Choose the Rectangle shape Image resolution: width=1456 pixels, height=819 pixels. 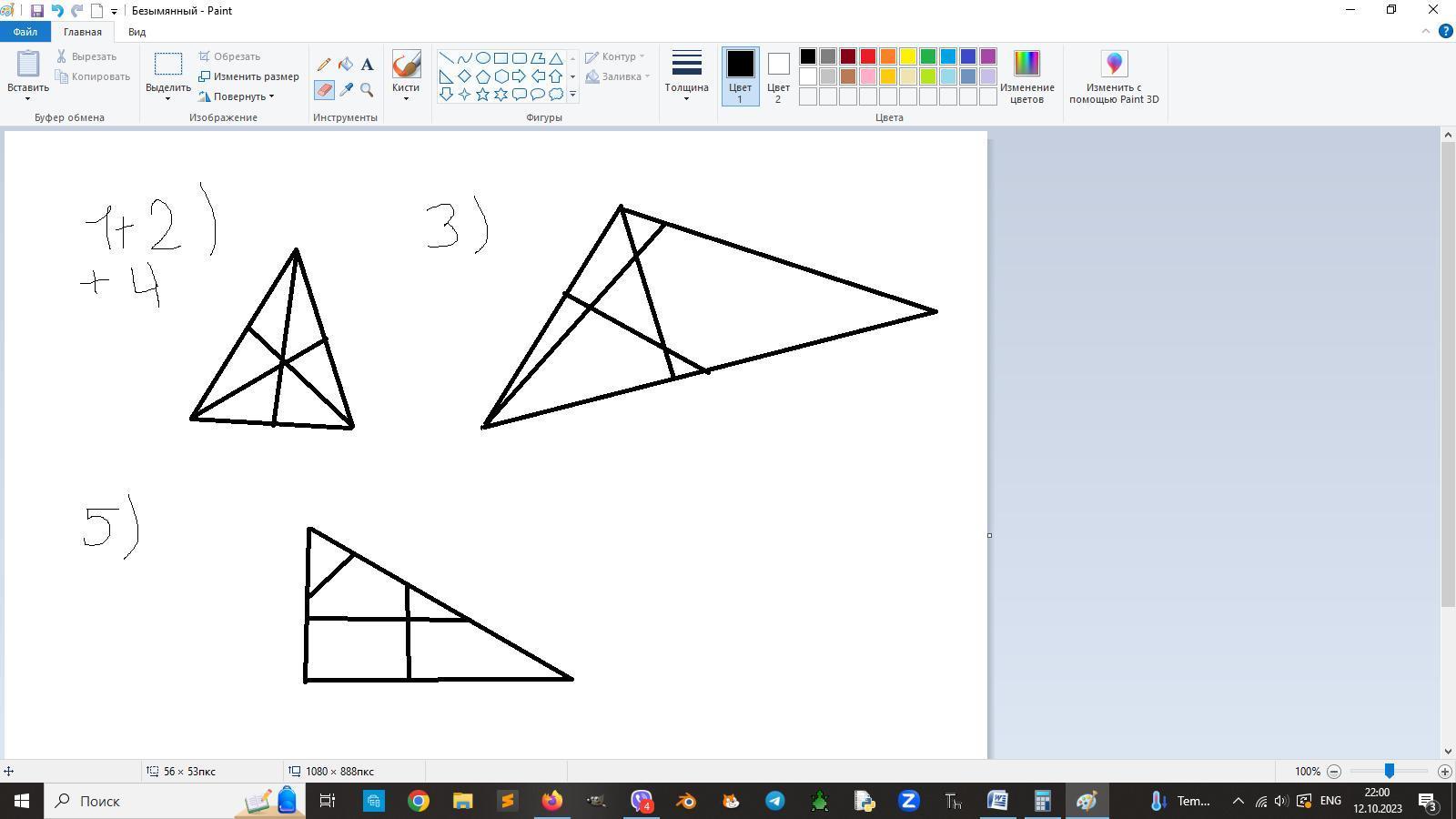pos(501,58)
